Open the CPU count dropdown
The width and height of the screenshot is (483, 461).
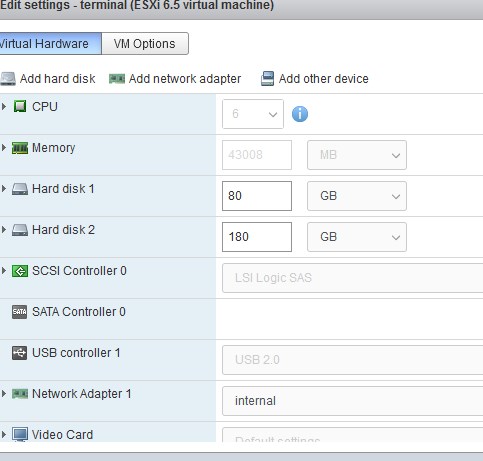pos(253,114)
